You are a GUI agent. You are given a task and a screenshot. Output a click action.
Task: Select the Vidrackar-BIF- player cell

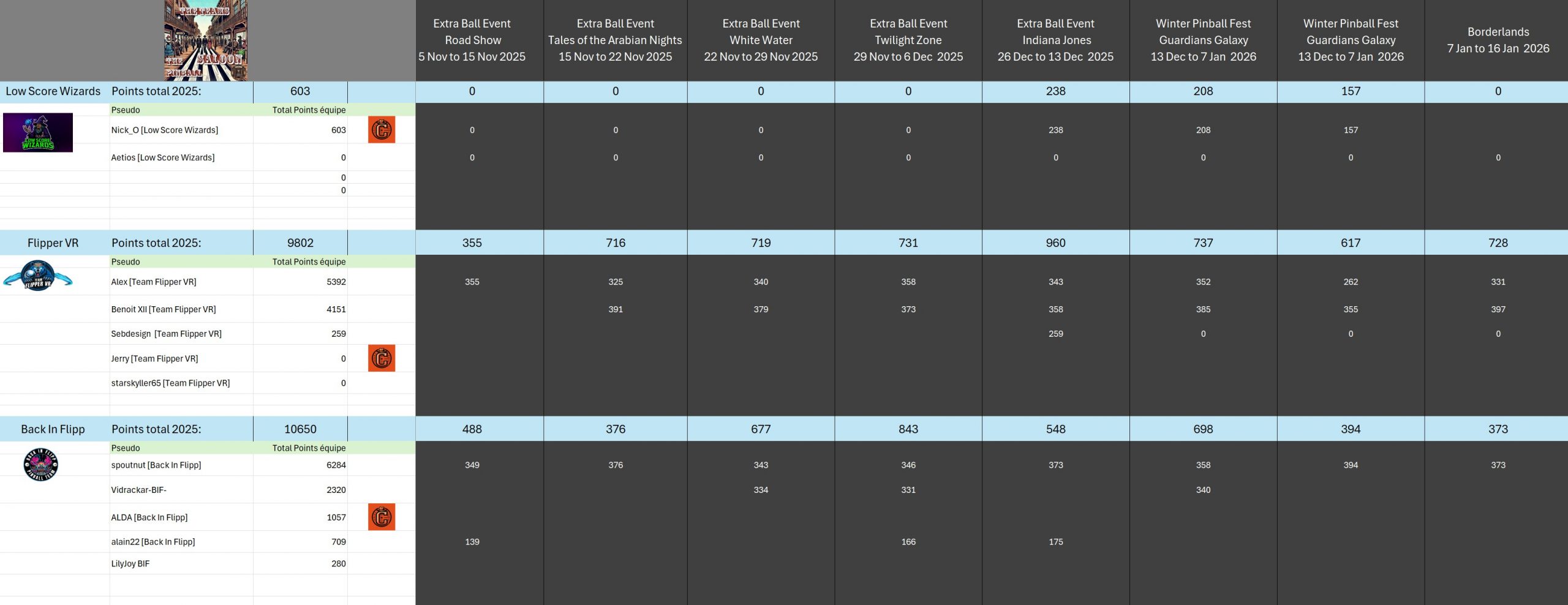(139, 490)
